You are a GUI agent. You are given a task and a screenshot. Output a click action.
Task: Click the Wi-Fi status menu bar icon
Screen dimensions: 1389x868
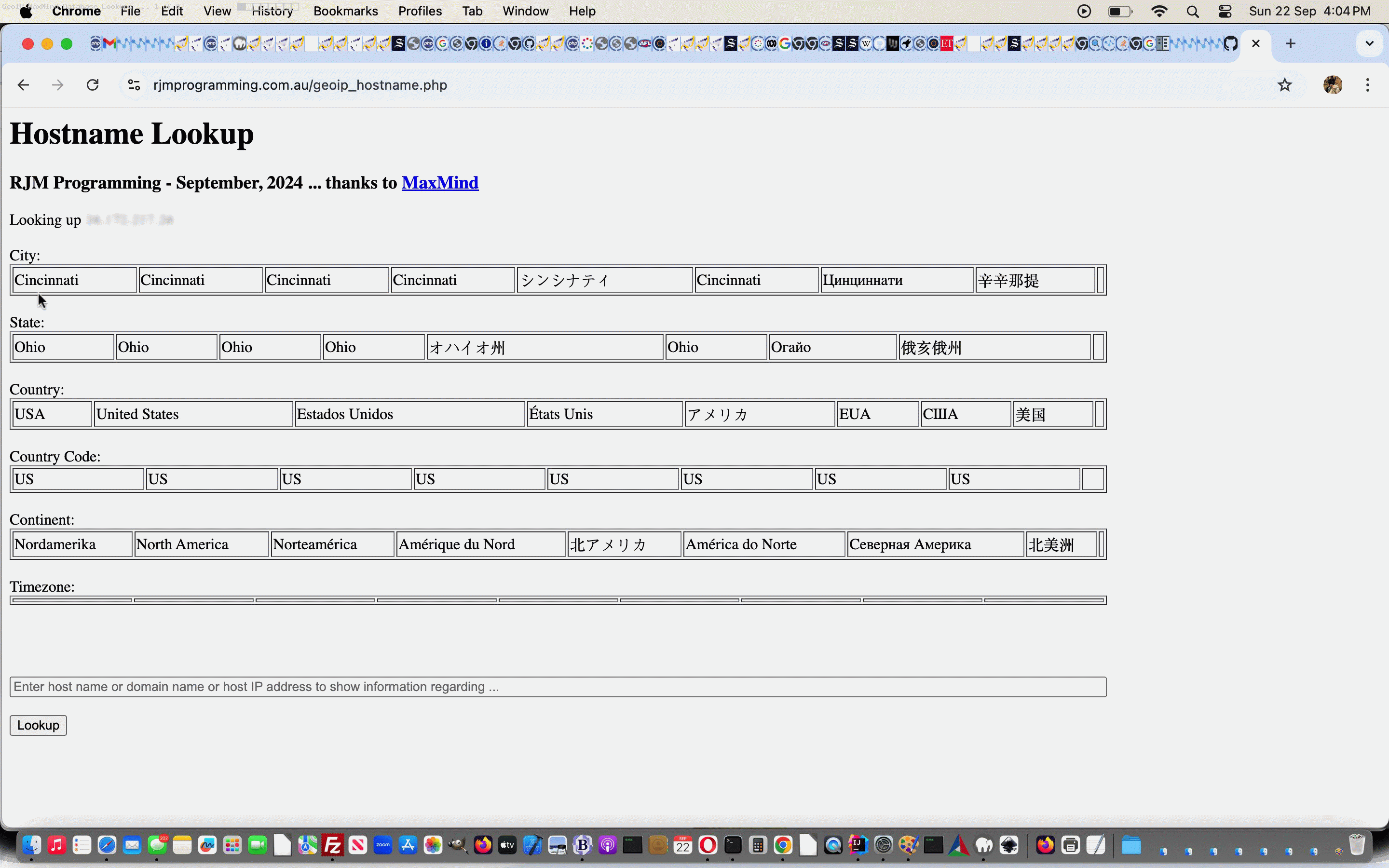(1159, 12)
